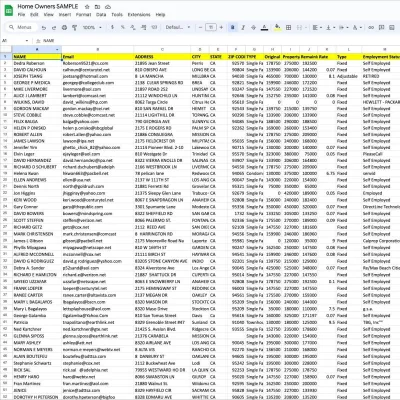400x400 pixels.
Task: Select the RICHARD GETZ cell
Action: click(37, 227)
